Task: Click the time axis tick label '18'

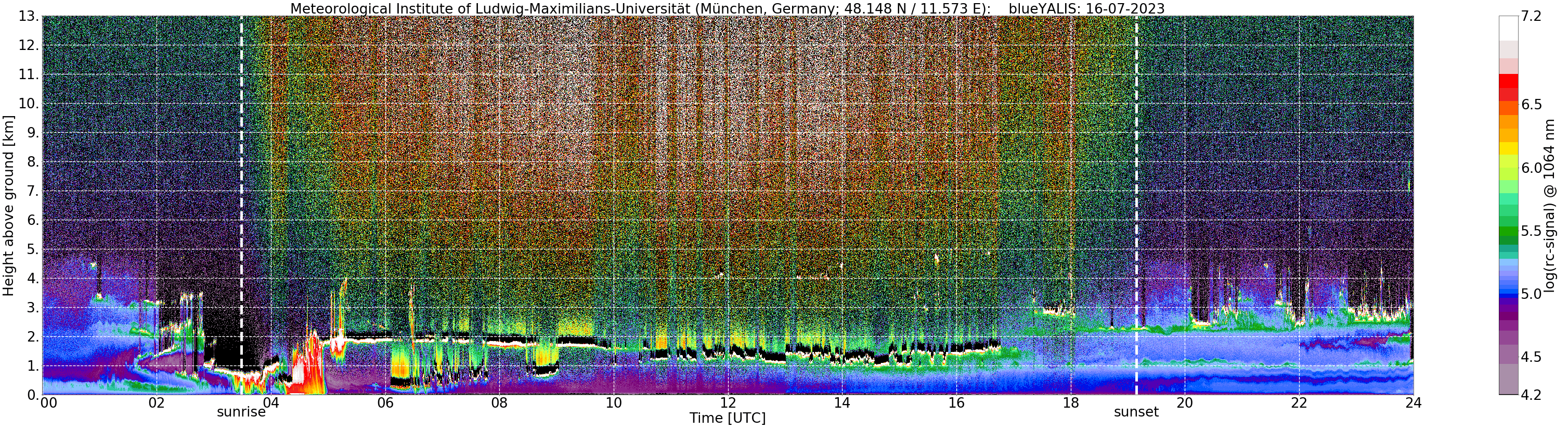Action: 1071,403
